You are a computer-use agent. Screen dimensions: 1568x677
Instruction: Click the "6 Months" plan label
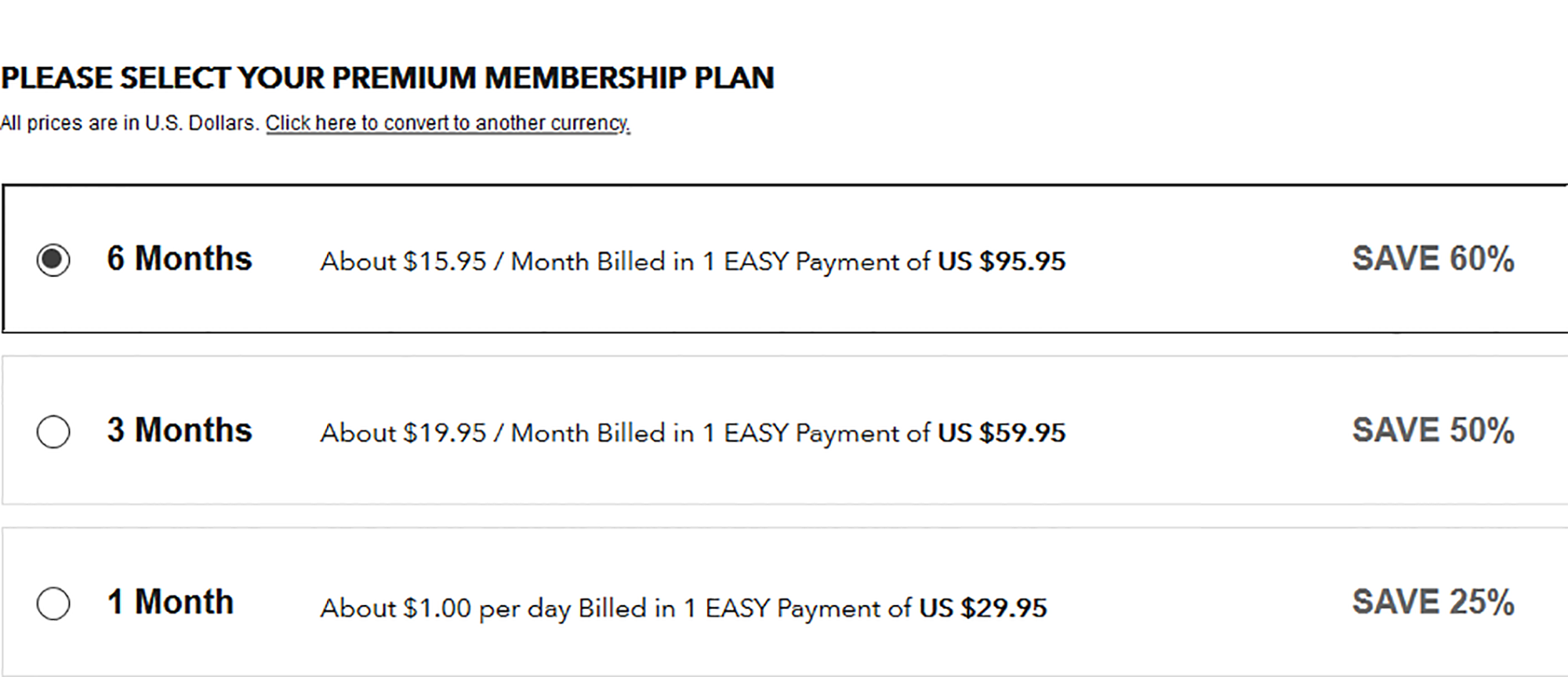(x=180, y=259)
